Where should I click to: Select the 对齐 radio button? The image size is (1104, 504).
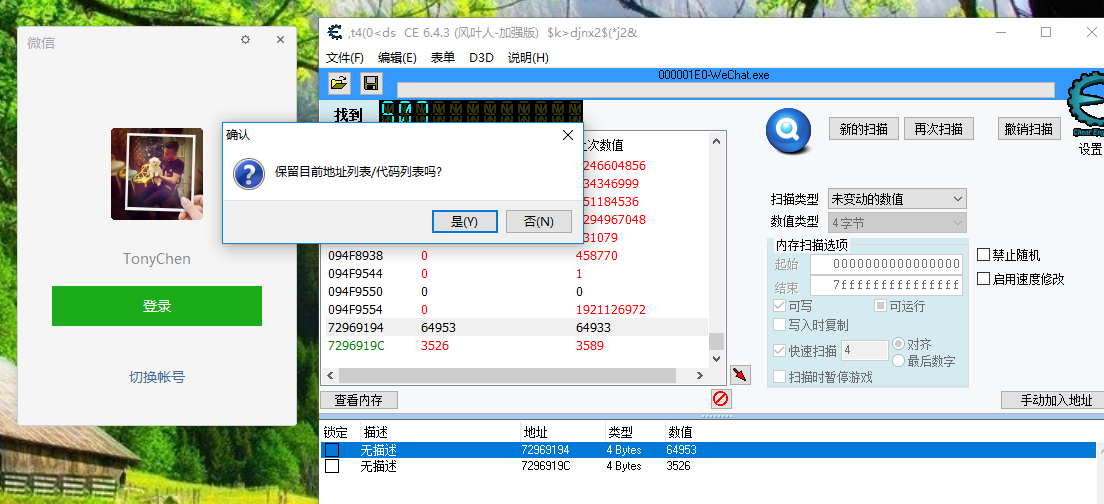pos(898,344)
